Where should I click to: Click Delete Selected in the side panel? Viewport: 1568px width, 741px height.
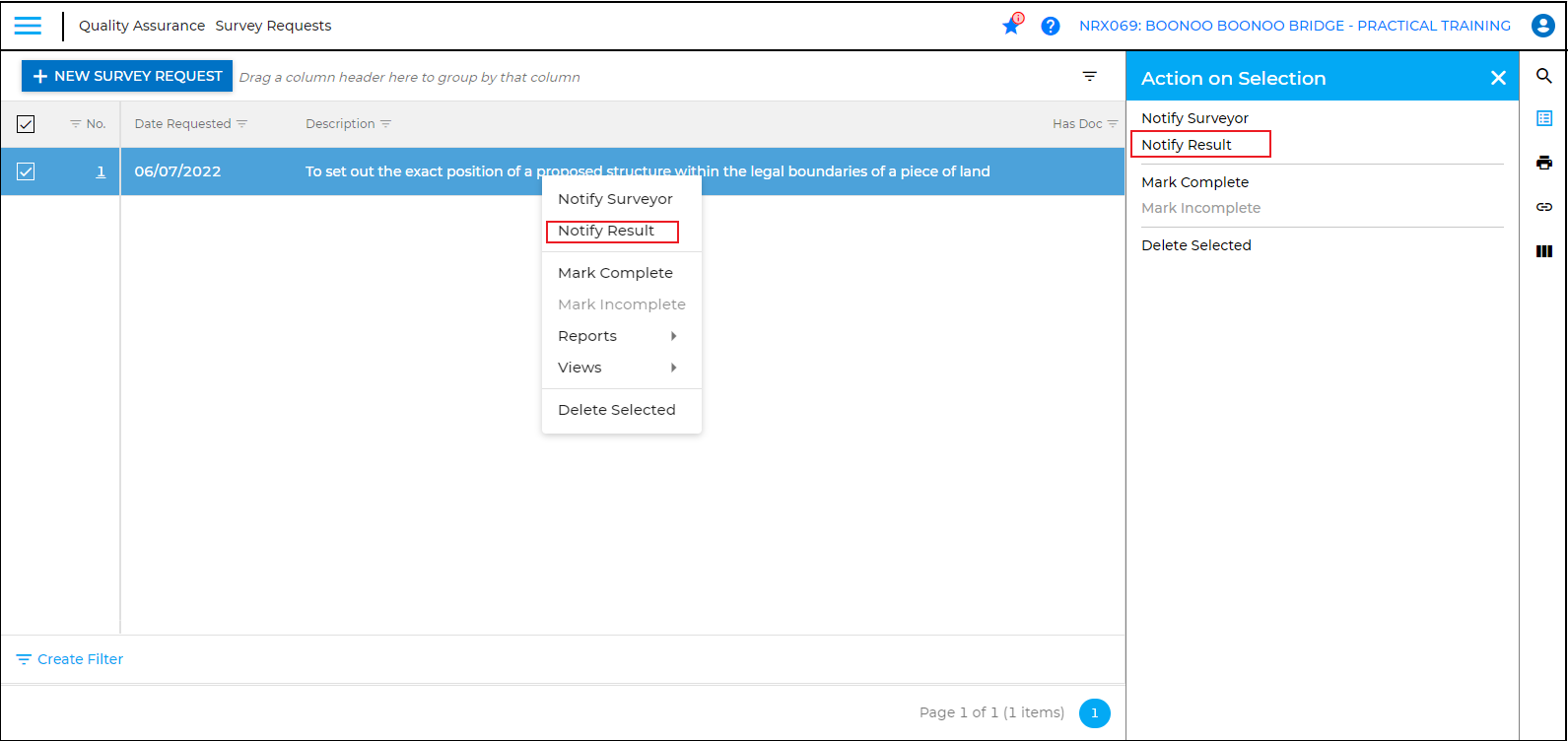coord(1195,245)
